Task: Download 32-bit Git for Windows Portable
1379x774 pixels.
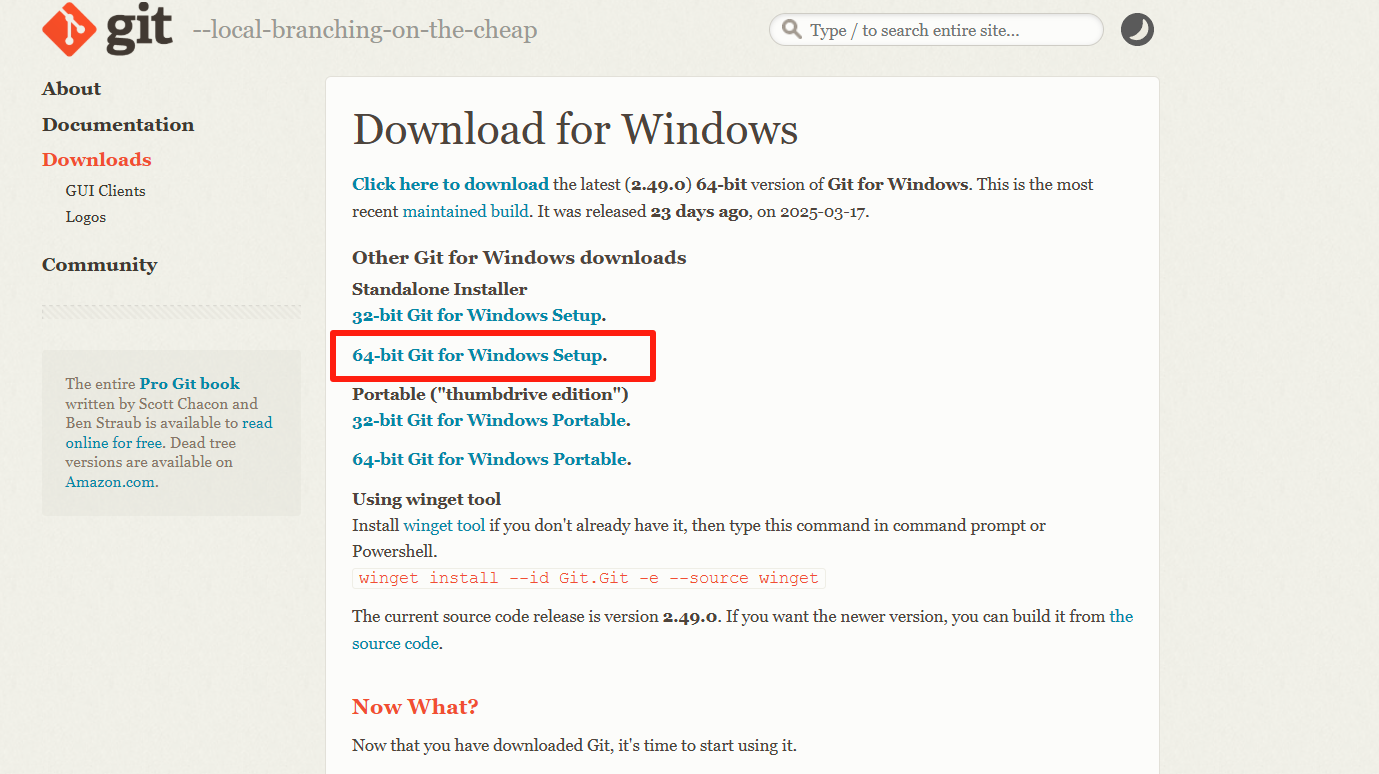Action: 489,420
